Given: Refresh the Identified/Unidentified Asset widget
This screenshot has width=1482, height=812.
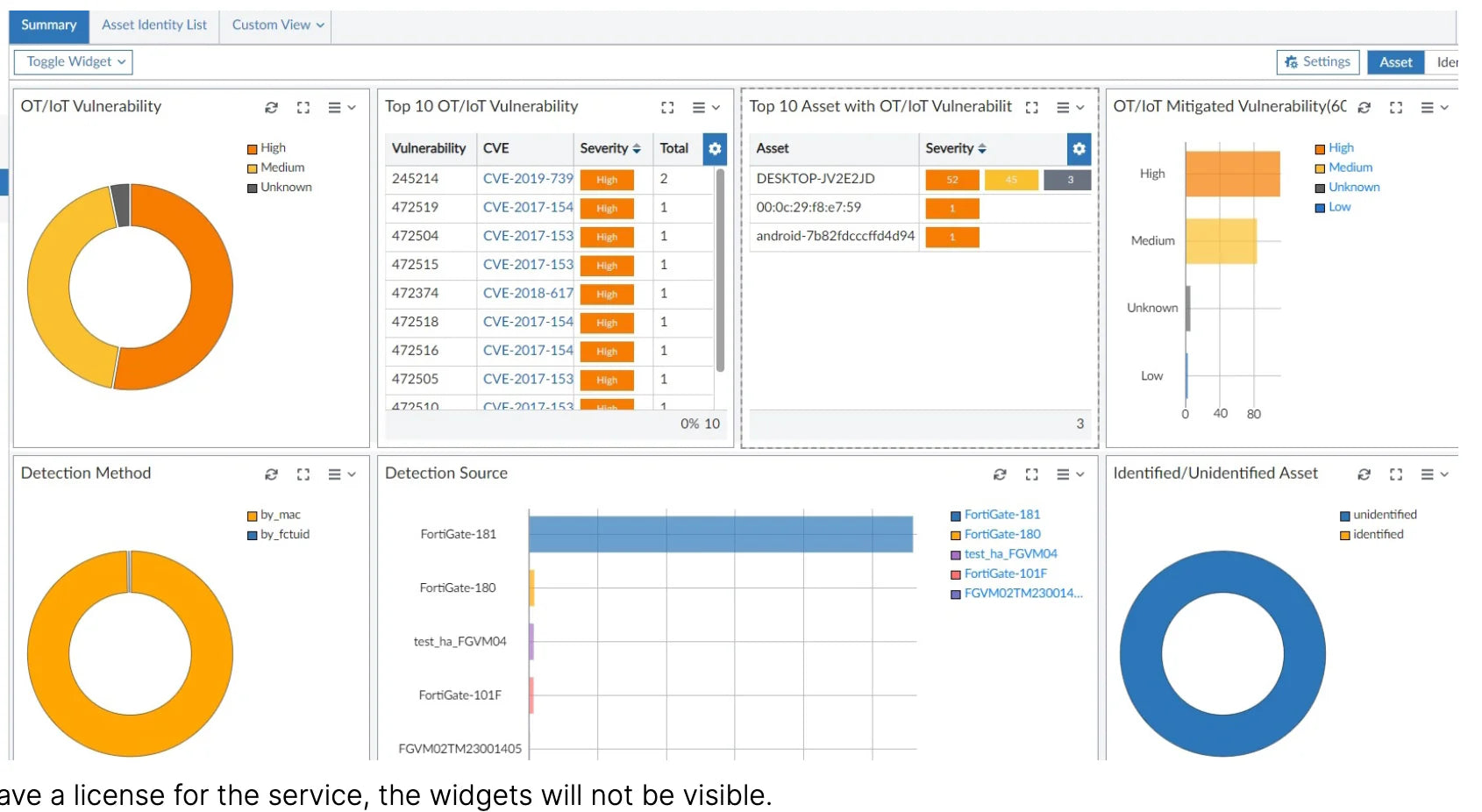Looking at the screenshot, I should pos(1364,474).
